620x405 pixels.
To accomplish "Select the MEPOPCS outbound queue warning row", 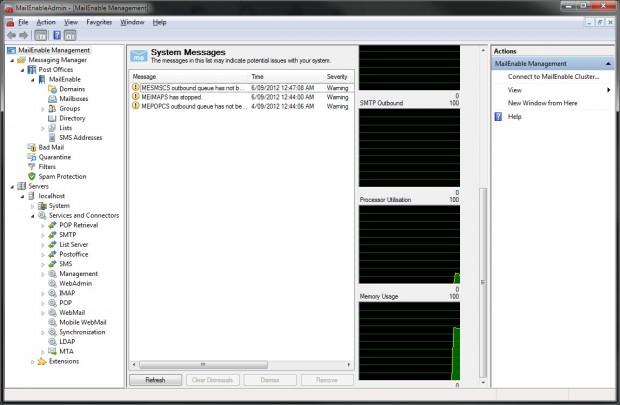I will tap(241, 106).
